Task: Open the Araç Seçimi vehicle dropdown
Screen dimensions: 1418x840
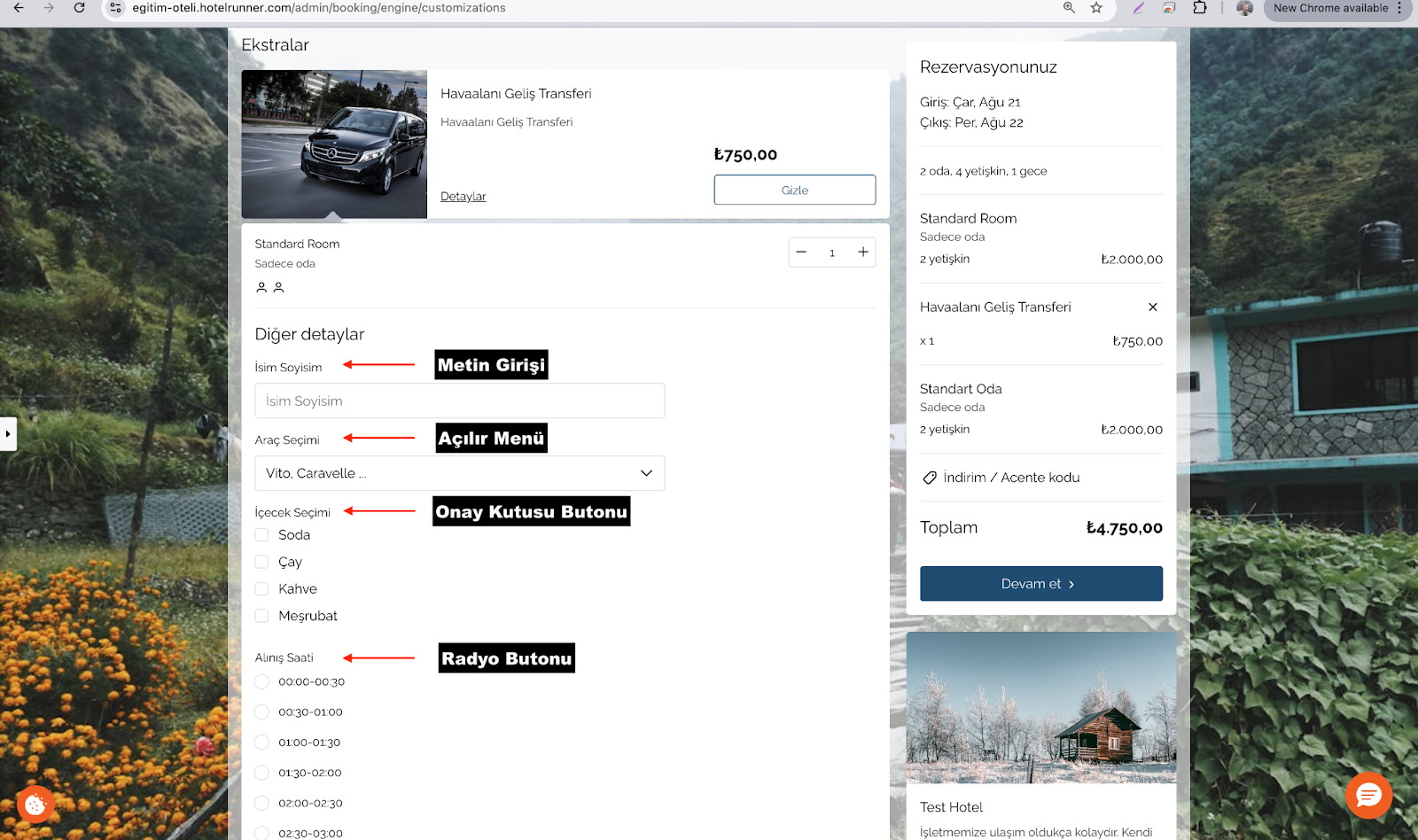Action: pos(459,473)
